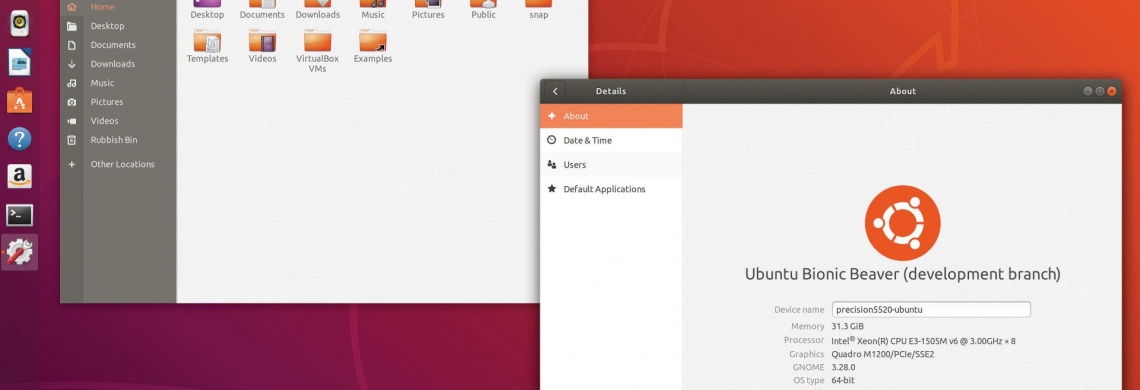Viewport: 1140px width, 390px height.
Task: Click Ubuntu Bionic Beaver heading
Action: pos(902,274)
